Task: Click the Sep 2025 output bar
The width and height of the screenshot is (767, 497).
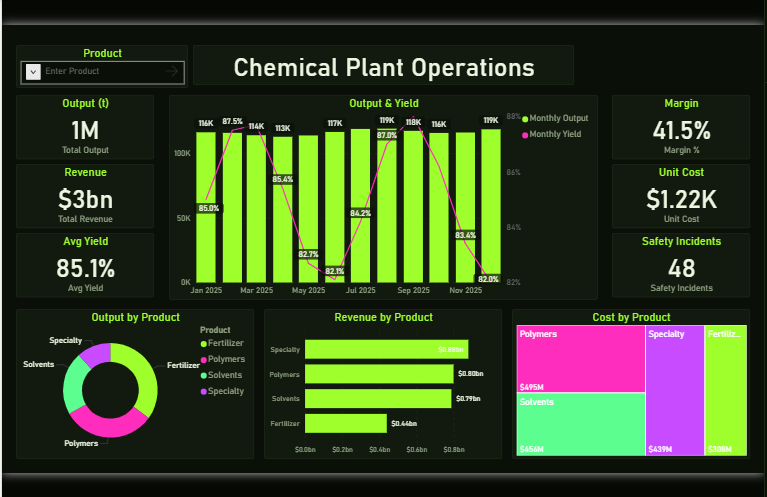Action: [x=413, y=207]
